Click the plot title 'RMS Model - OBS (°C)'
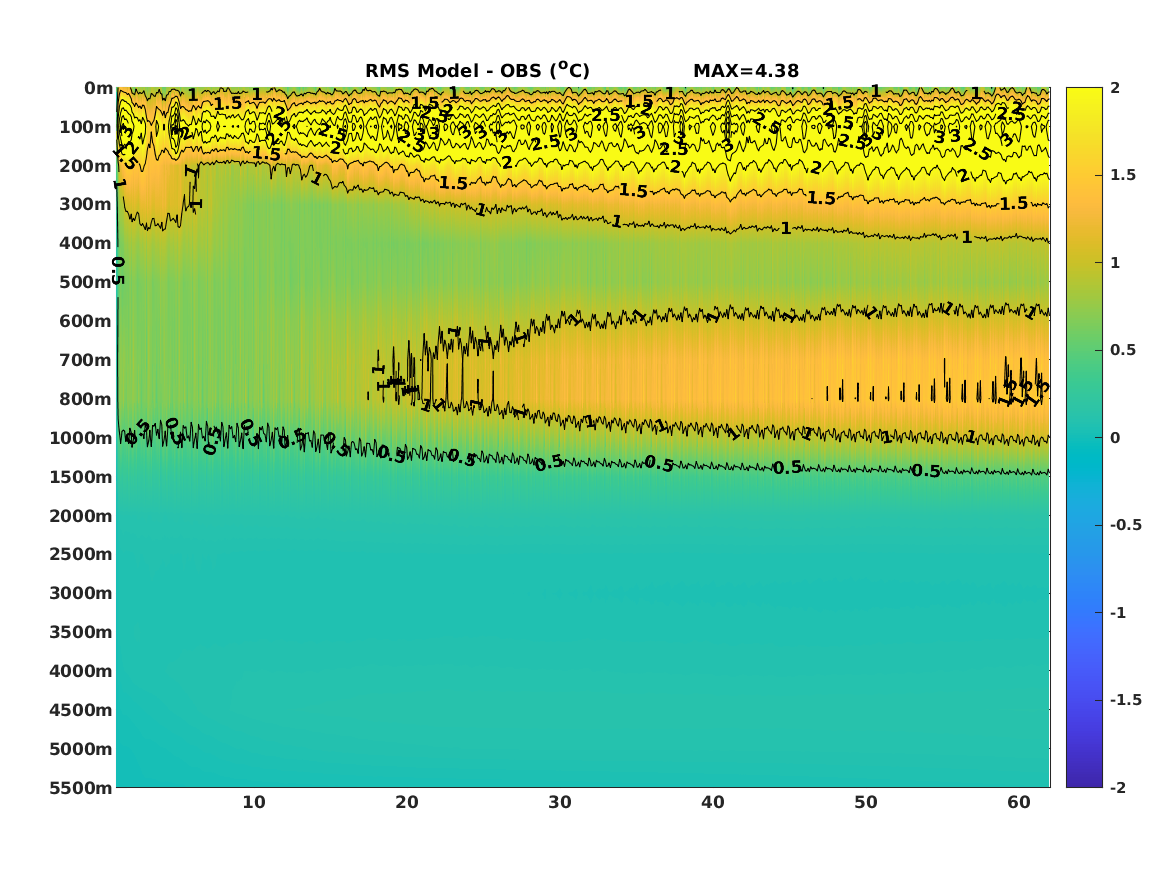Viewport: 1167px width, 875px height. point(477,70)
